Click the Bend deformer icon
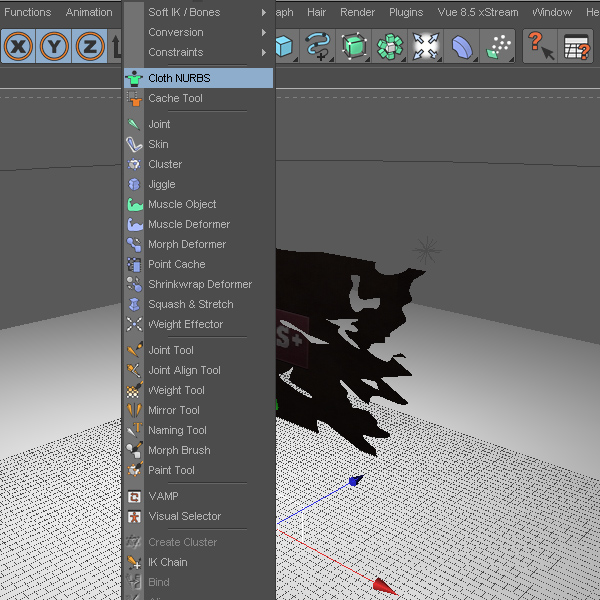Viewport: 600px width, 600px height. pos(461,46)
